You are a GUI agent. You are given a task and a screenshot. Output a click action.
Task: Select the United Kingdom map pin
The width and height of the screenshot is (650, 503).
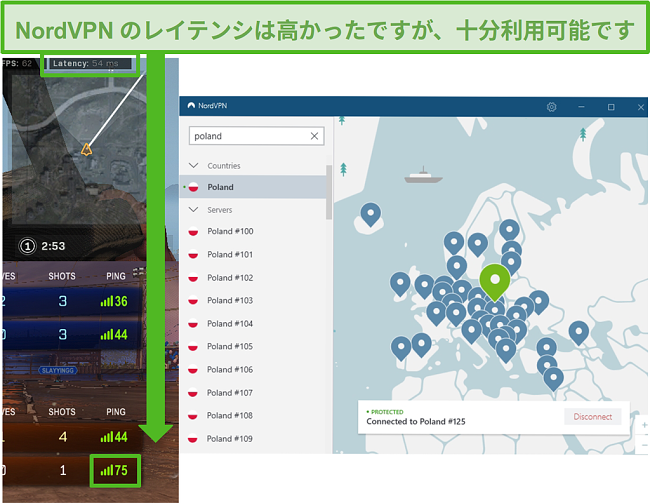(x=424, y=286)
